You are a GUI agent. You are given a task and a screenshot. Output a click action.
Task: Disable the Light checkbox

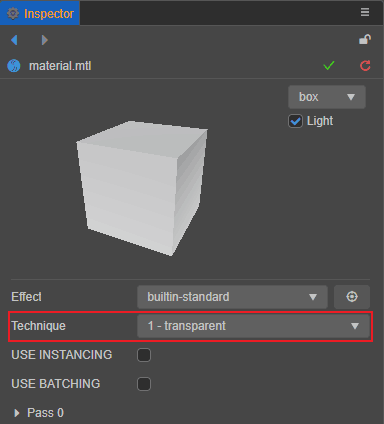(295, 121)
